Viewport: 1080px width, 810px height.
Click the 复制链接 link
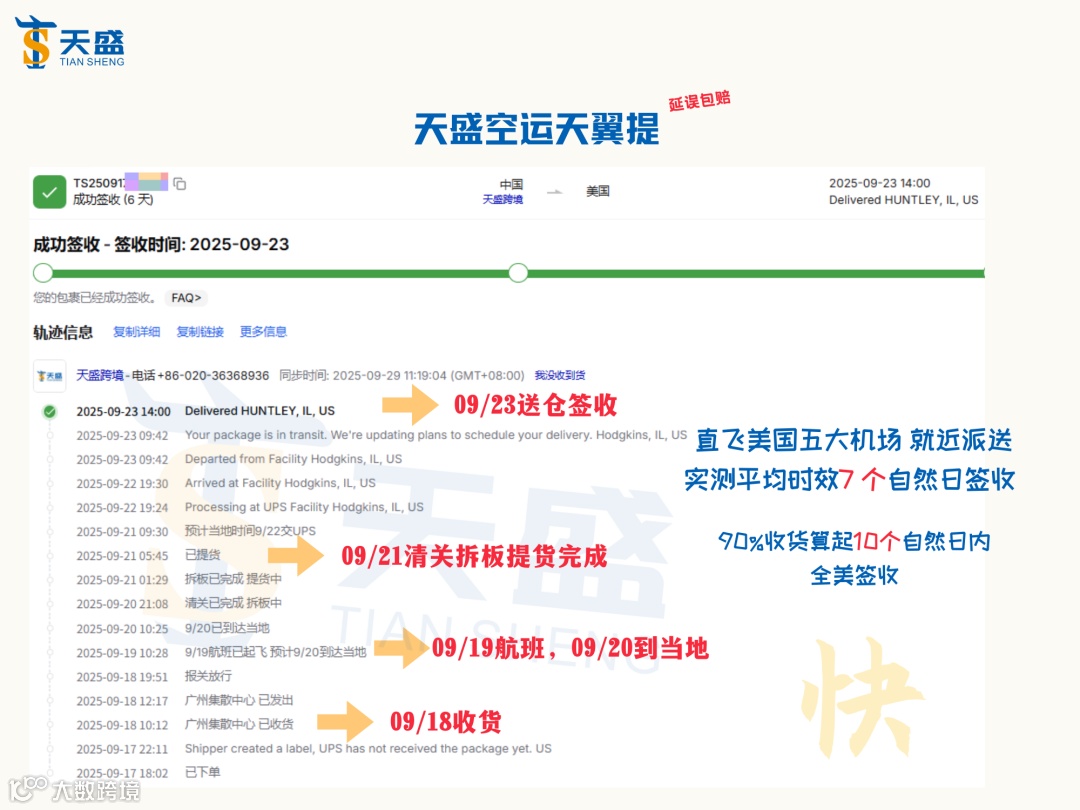click(x=200, y=332)
